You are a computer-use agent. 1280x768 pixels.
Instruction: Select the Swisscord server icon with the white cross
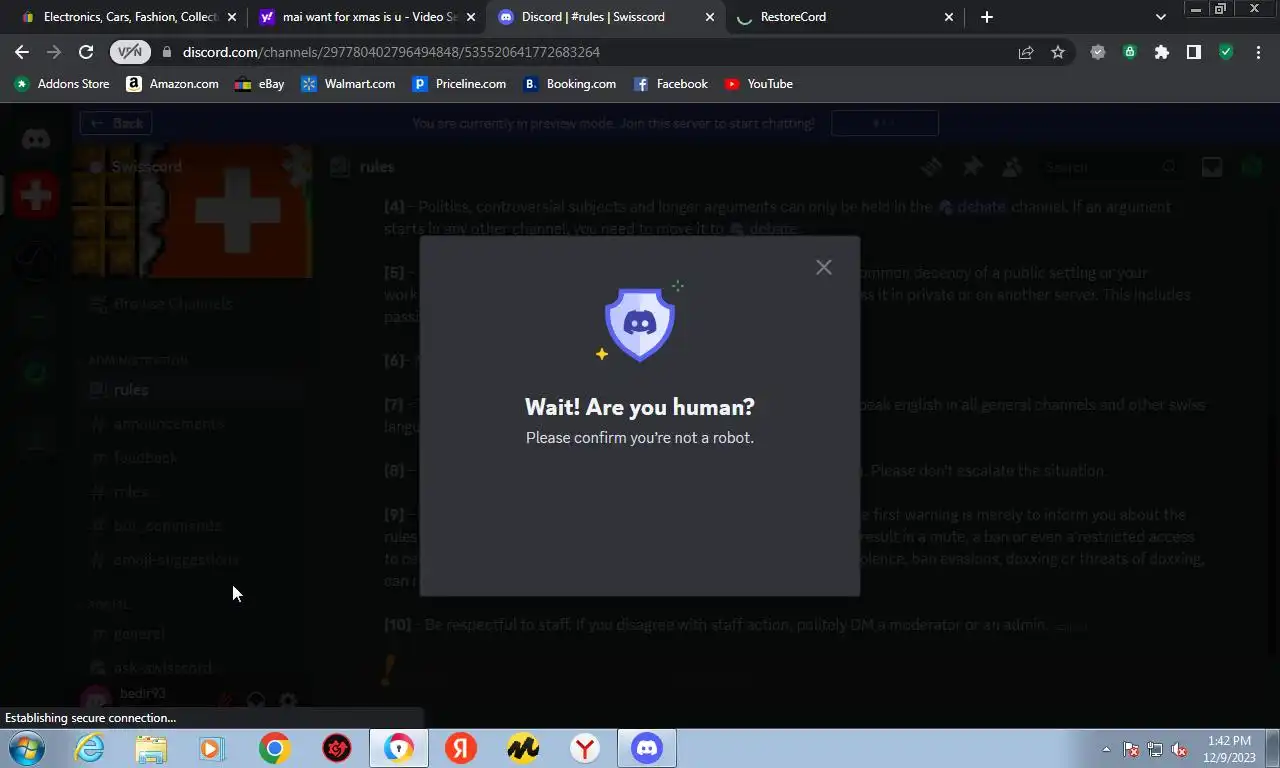click(36, 196)
